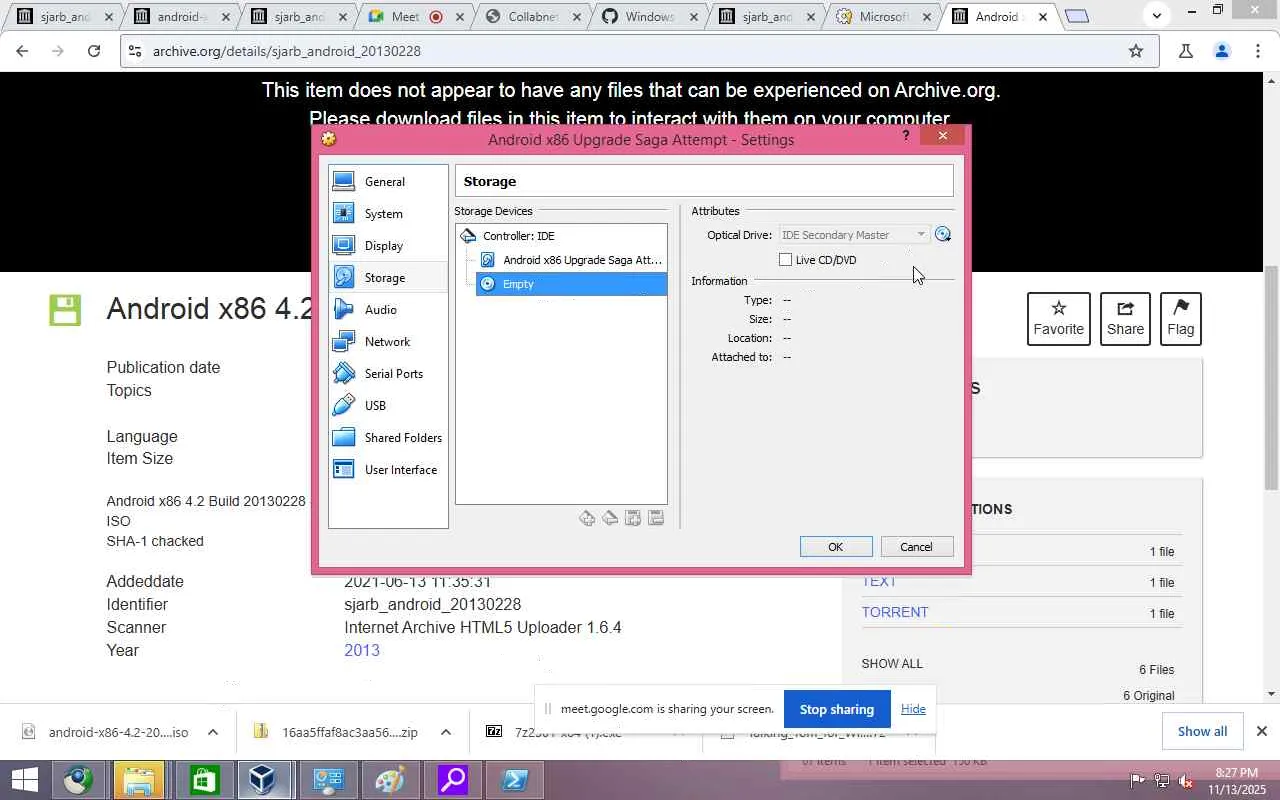1280x800 pixels.
Task: Open the TORRENT download link
Action: 895,612
